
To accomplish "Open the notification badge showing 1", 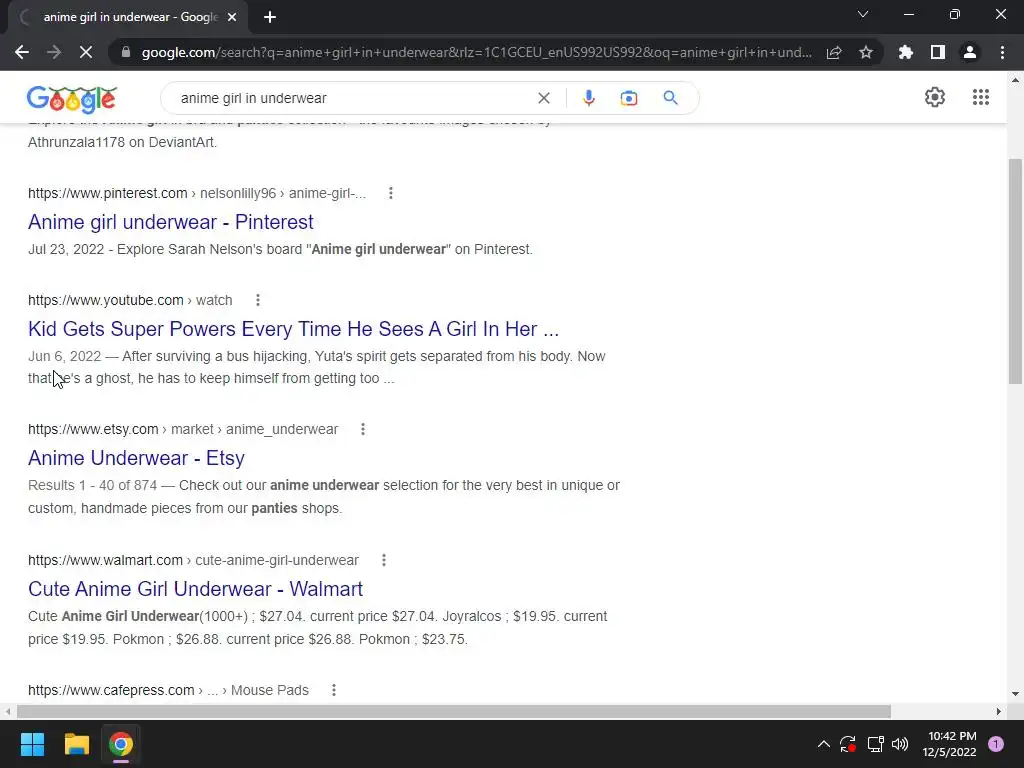I will coord(996,744).
